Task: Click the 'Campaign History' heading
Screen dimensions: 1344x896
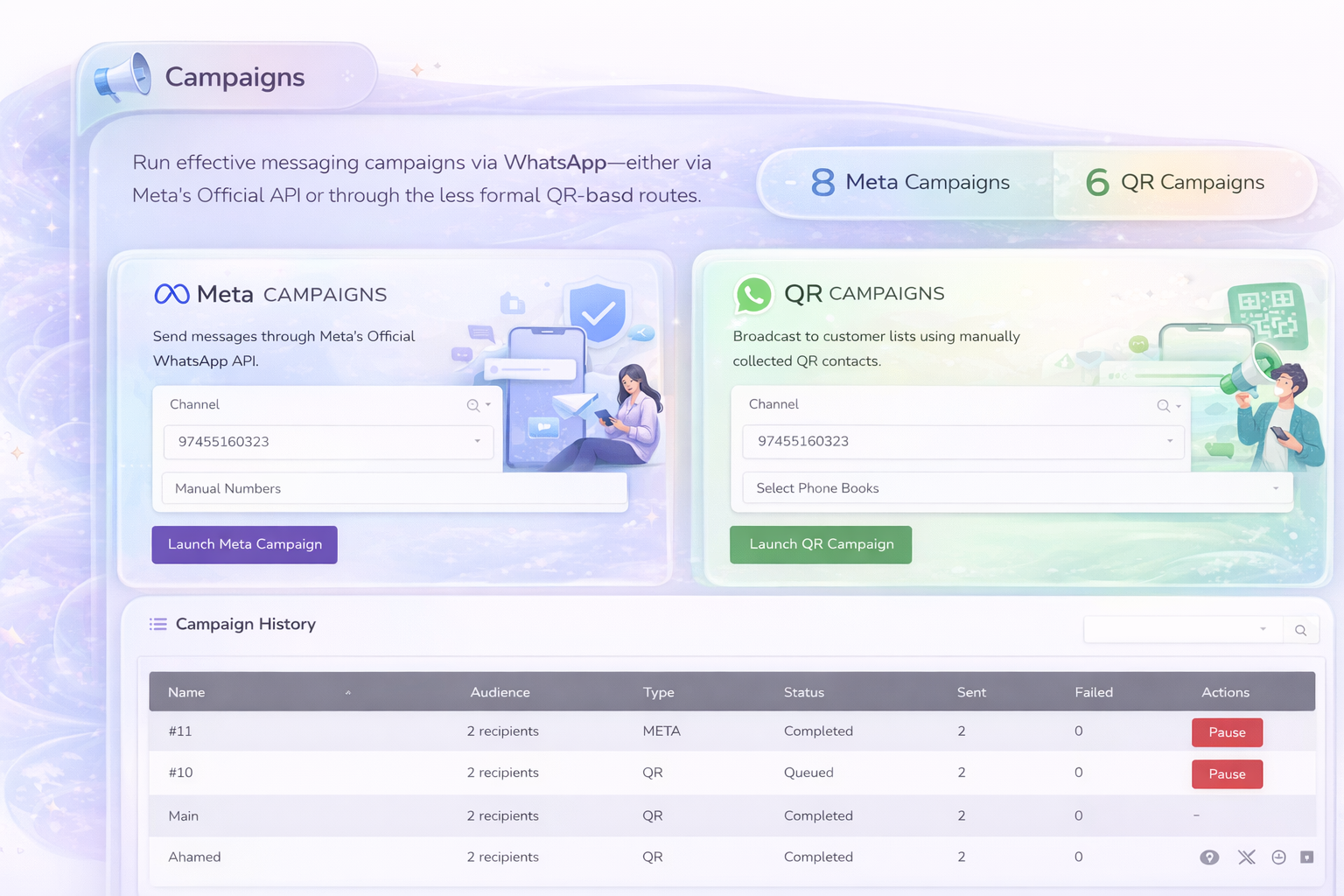Action: point(246,624)
